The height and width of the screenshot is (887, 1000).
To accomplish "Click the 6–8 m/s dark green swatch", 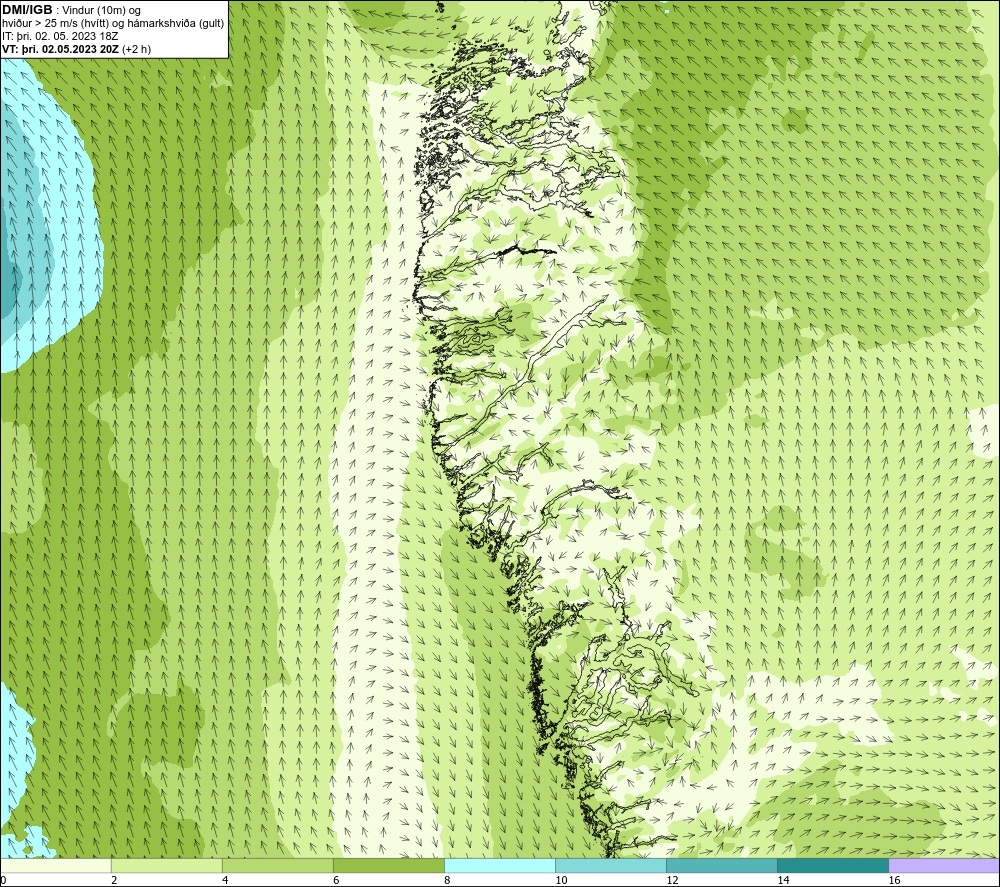I will (389, 866).
